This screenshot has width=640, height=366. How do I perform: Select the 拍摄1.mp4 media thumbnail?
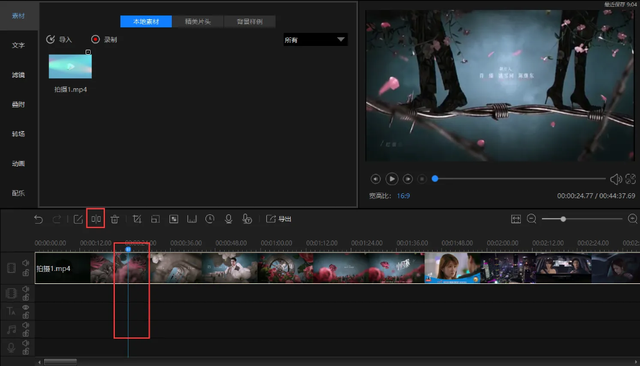(70, 66)
